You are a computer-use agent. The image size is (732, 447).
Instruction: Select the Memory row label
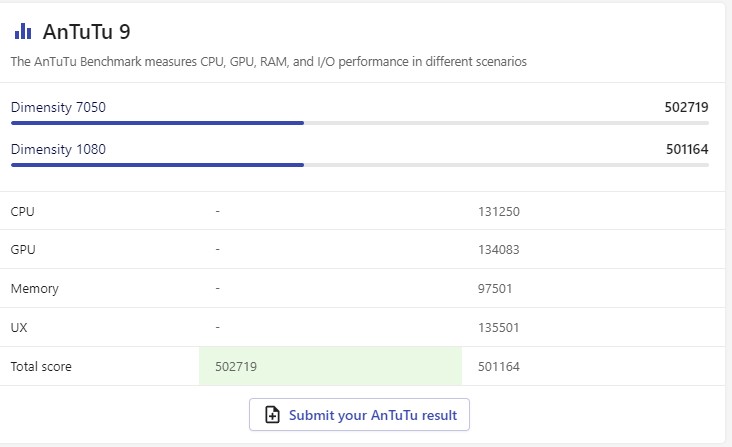click(x=34, y=289)
